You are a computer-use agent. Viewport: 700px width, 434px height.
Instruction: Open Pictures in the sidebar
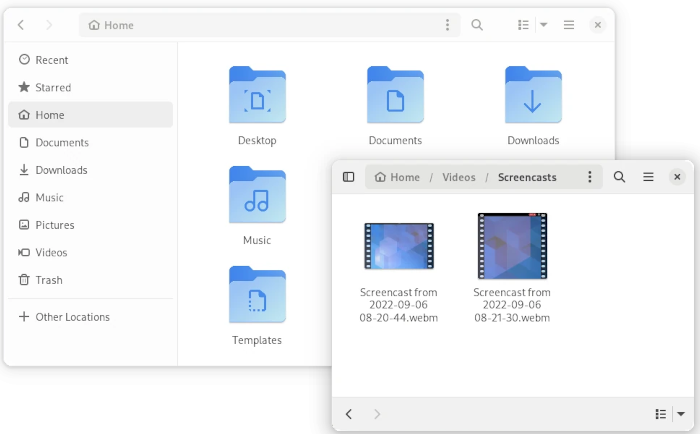click(90, 225)
